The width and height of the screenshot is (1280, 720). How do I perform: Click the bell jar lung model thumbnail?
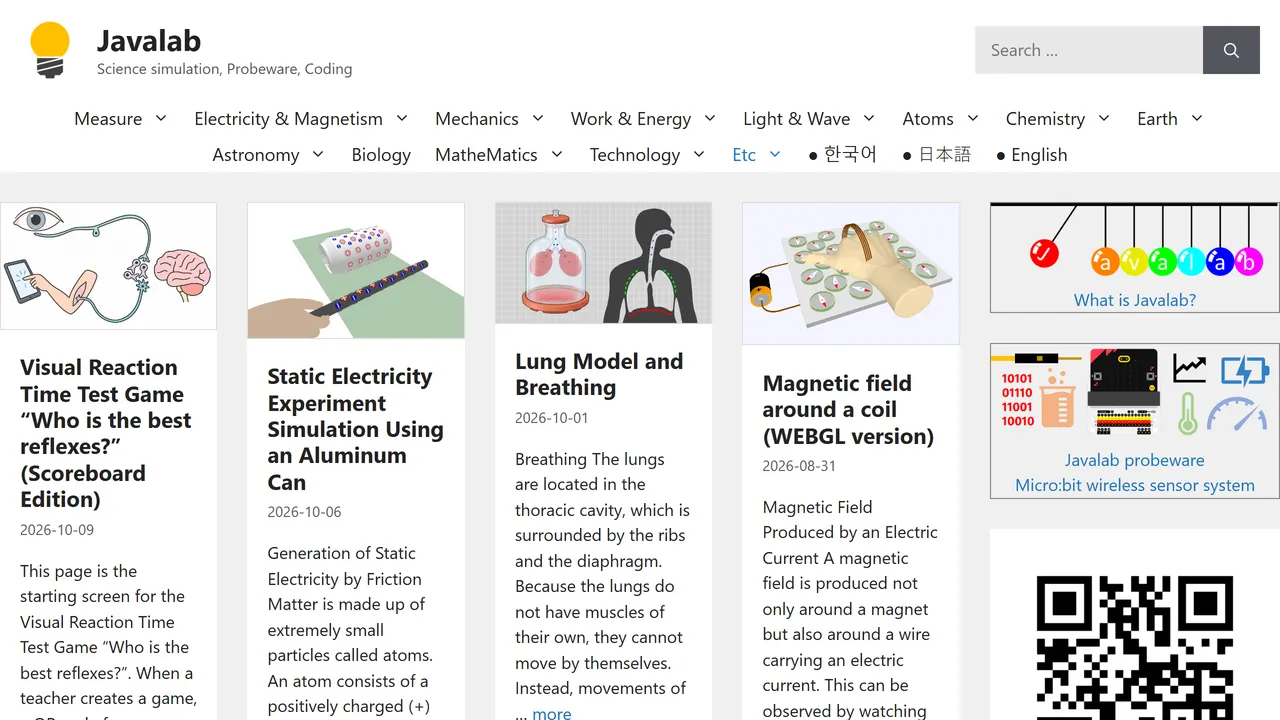tap(603, 263)
